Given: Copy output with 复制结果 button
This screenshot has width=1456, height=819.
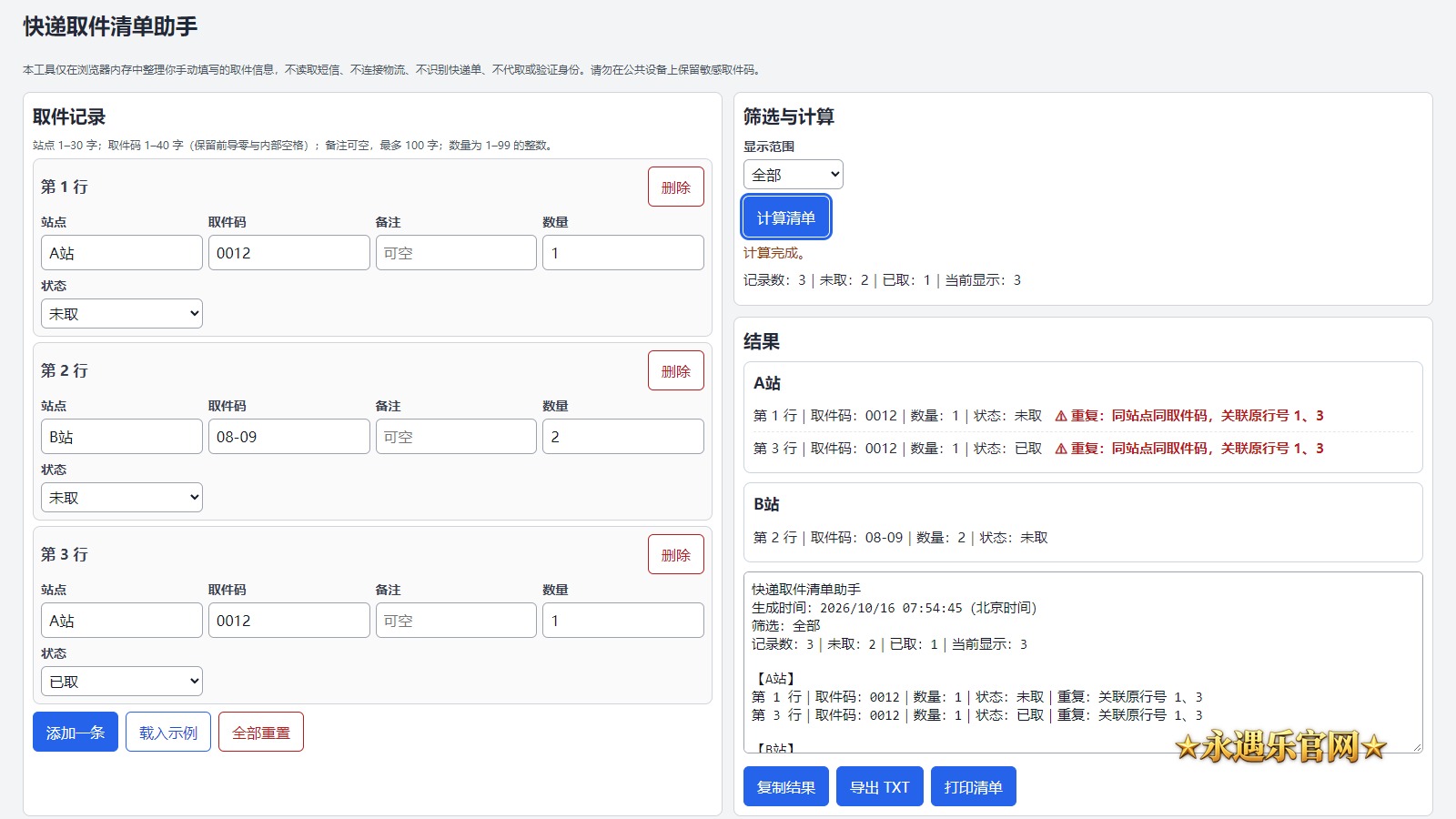Looking at the screenshot, I should [786, 787].
